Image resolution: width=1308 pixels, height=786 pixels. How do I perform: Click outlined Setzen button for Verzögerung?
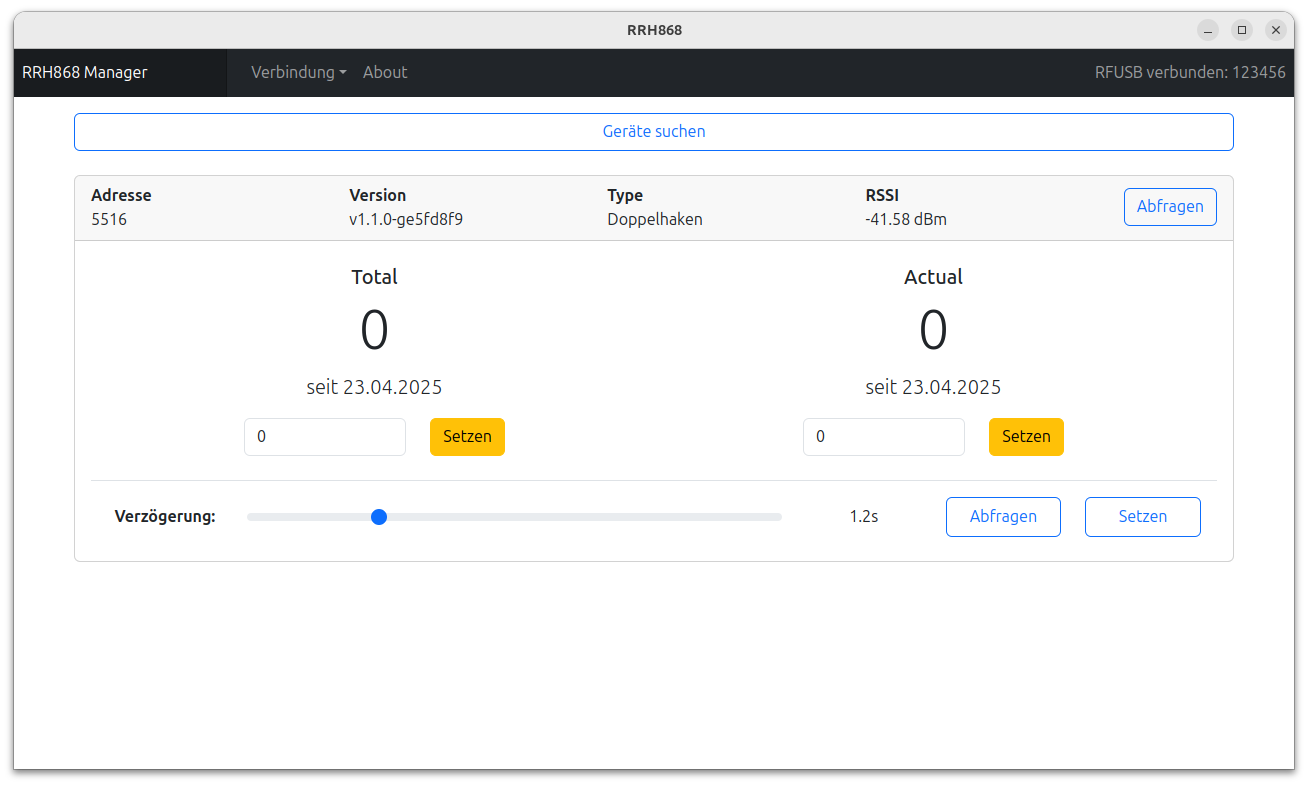pyautogui.click(x=1142, y=517)
